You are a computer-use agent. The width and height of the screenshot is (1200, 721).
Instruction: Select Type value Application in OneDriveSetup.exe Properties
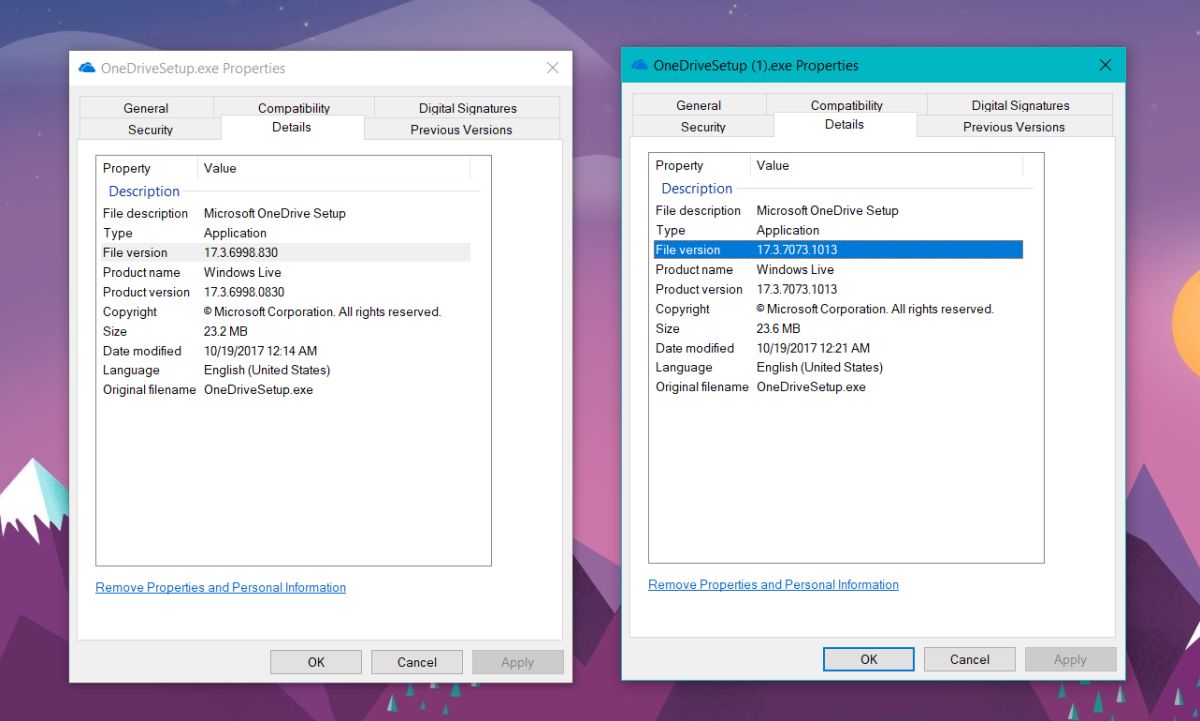tap(235, 233)
